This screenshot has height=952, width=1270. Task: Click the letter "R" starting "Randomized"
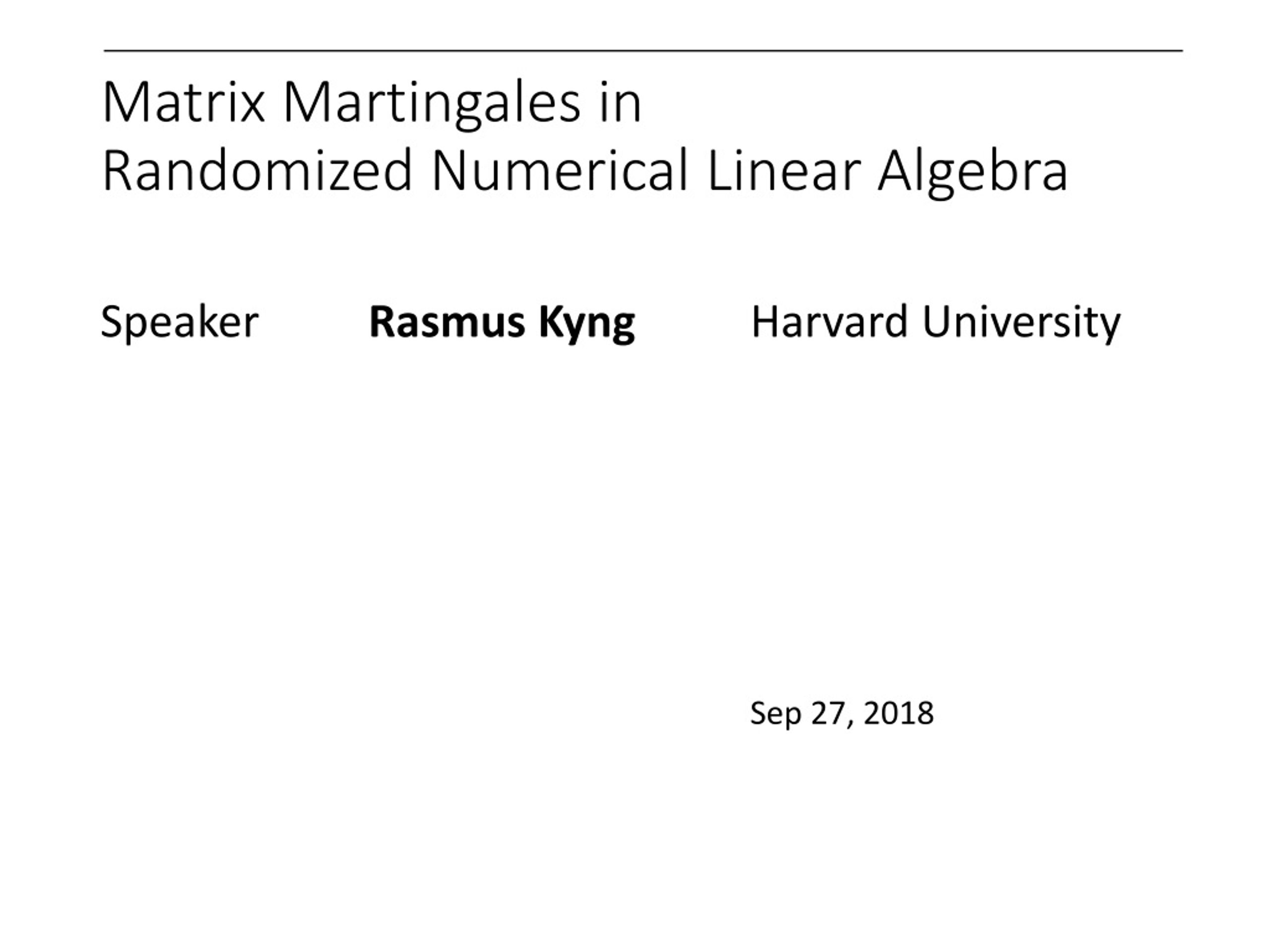tap(116, 170)
